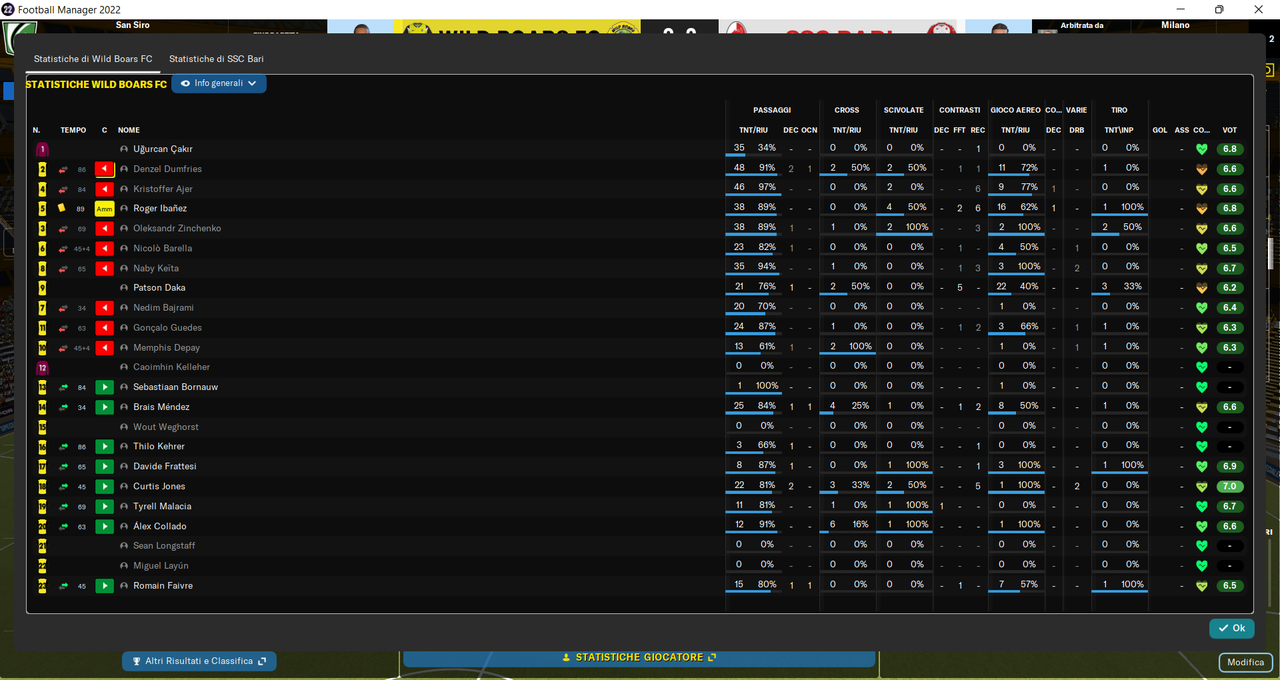Sort players by NOME column header
Image resolution: width=1280 pixels, height=680 pixels.
pyautogui.click(x=129, y=130)
